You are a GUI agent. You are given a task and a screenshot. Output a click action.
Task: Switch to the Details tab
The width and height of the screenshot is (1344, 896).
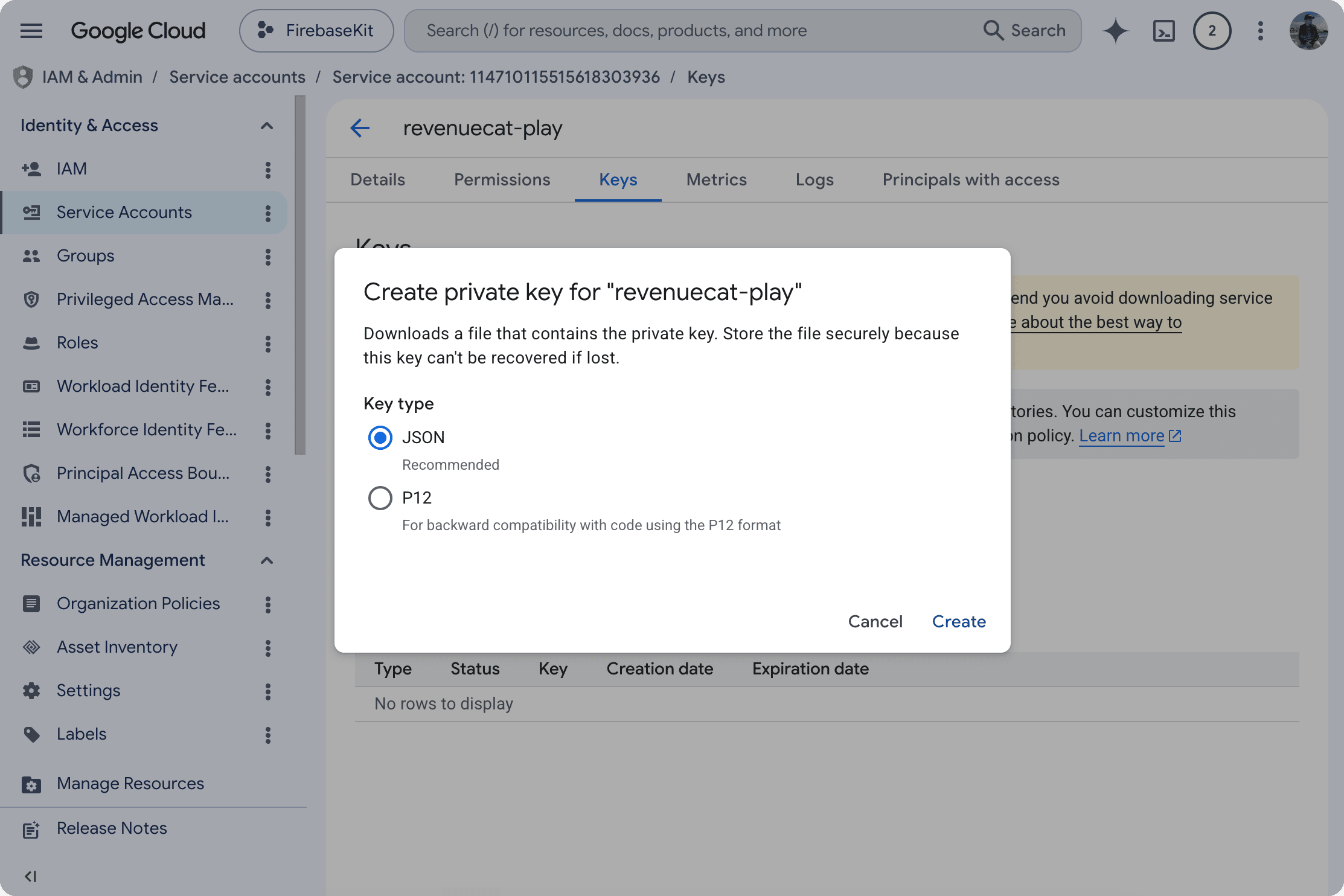(378, 180)
